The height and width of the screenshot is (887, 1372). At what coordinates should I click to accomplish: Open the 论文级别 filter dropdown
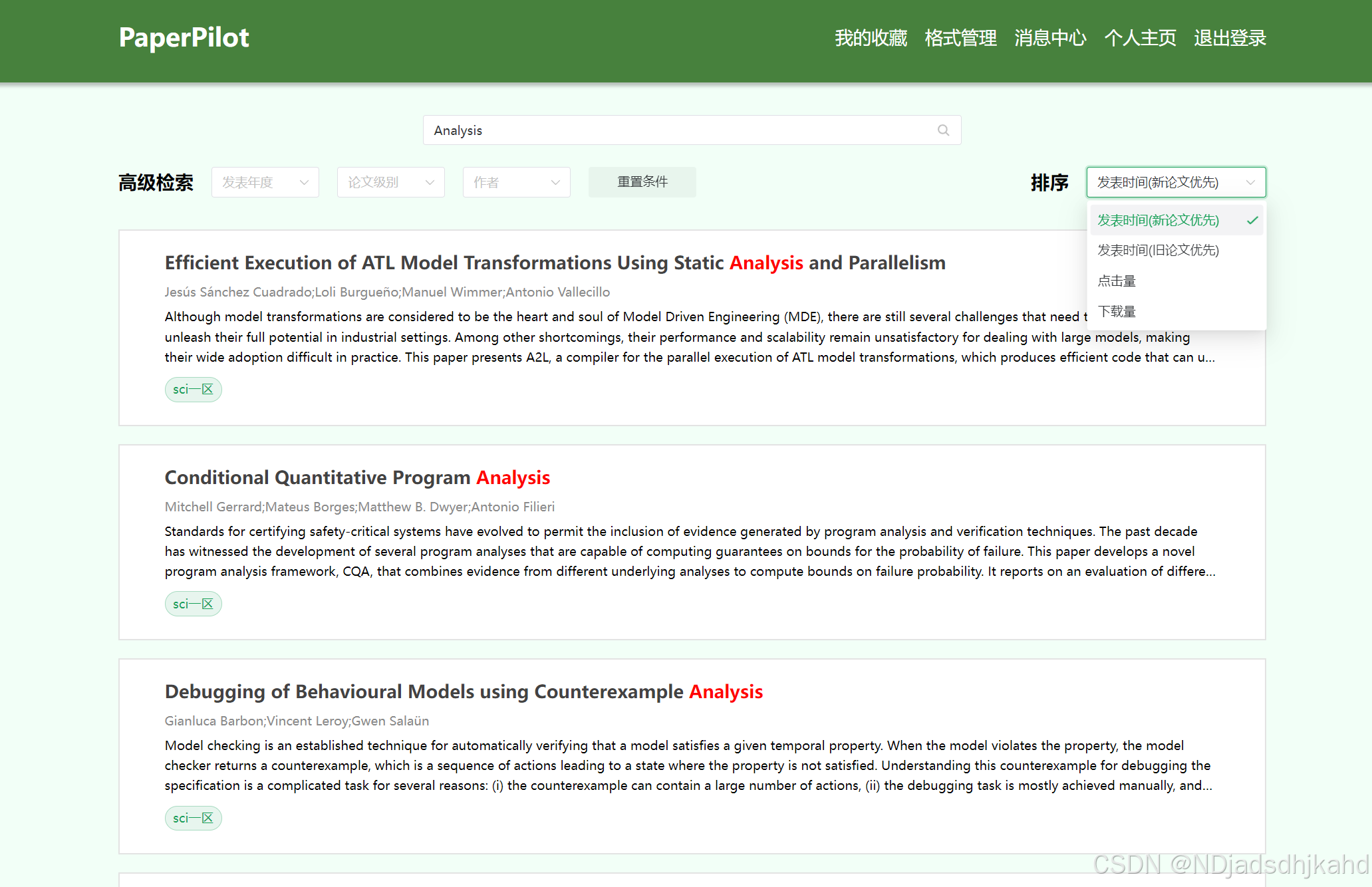pos(390,182)
